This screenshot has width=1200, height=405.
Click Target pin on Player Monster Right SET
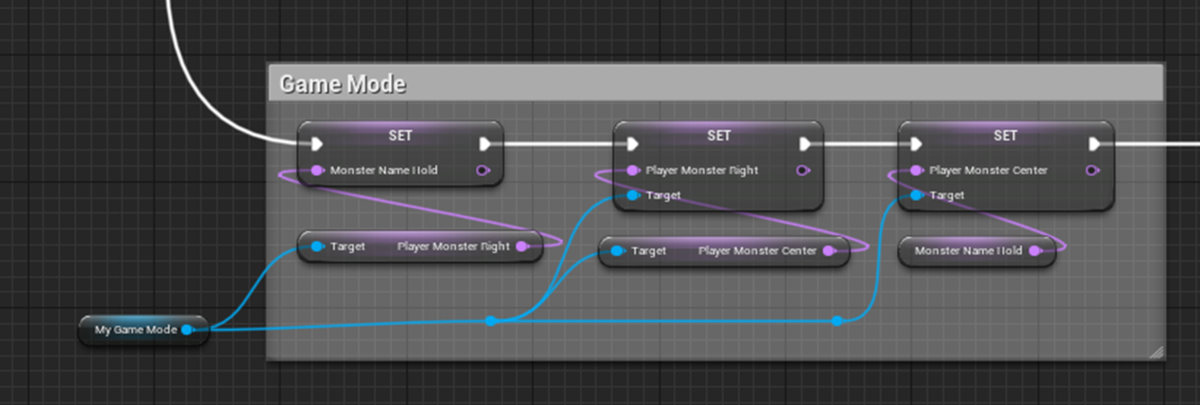click(x=633, y=195)
